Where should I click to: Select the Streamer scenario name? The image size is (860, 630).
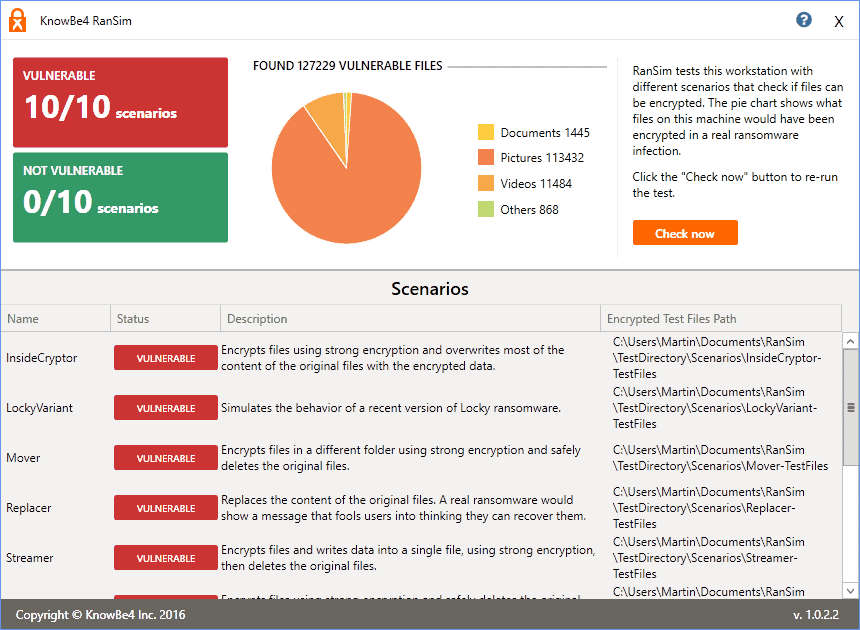coord(30,558)
